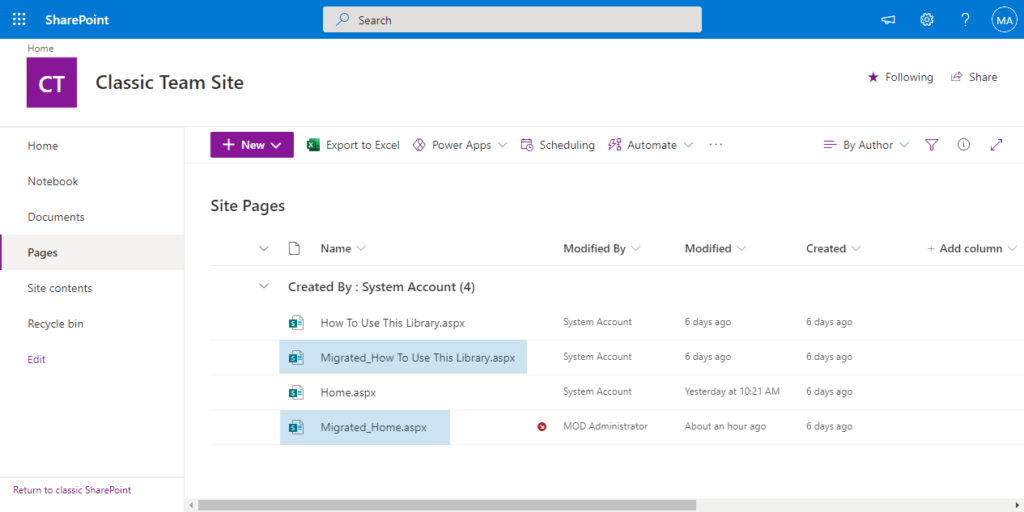Click the horizontal scrollbar thumb
The image size is (1024, 512).
point(447,505)
